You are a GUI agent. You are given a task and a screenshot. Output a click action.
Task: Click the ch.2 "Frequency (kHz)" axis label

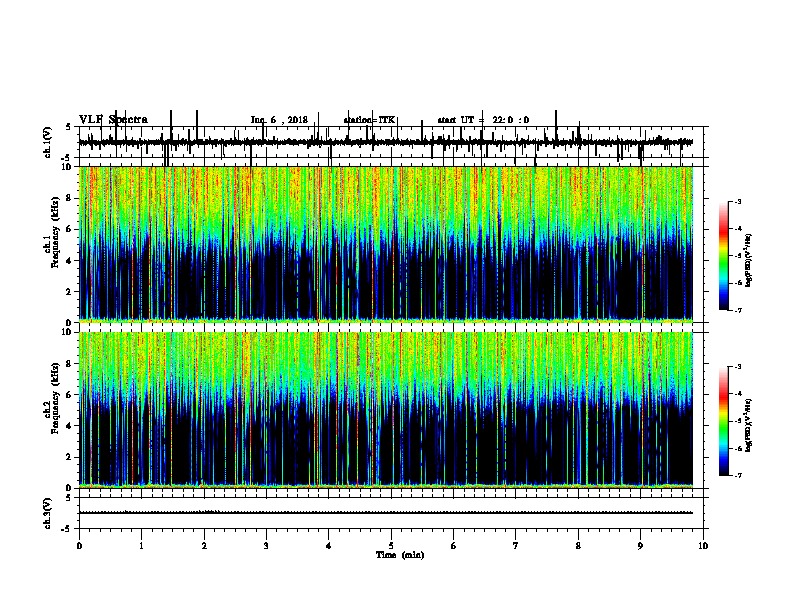coord(55,398)
